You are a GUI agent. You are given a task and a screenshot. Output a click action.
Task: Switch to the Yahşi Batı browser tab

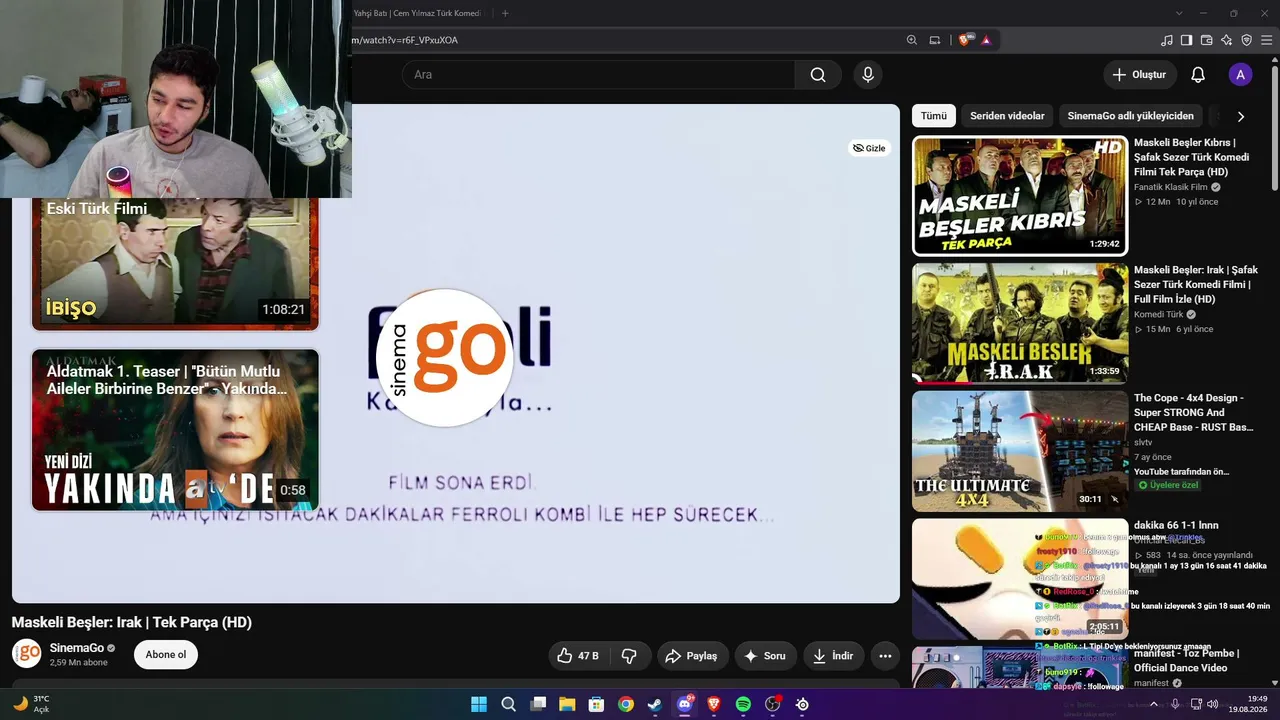[420, 13]
